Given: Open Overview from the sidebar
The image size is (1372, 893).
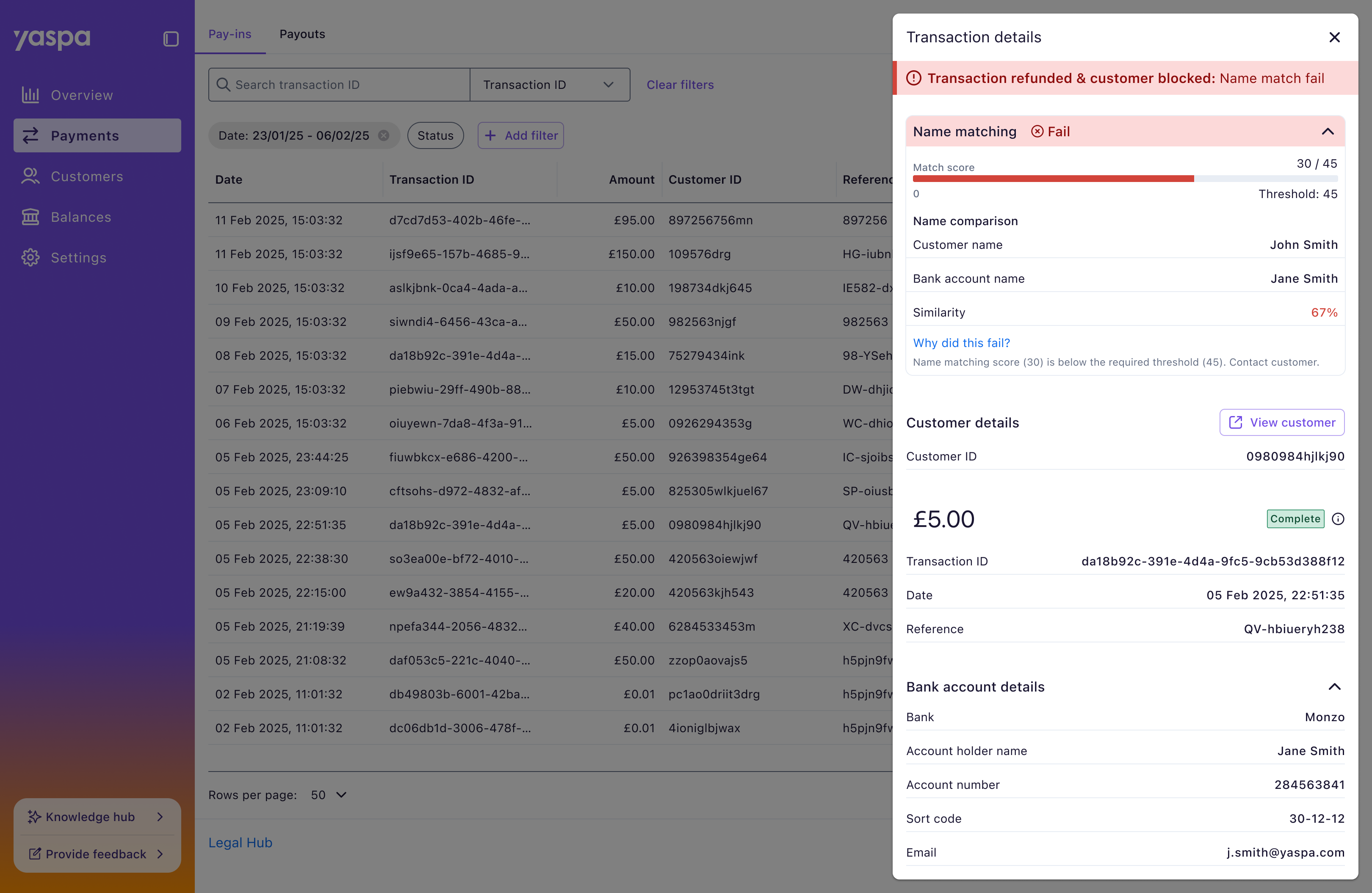Looking at the screenshot, I should point(81,95).
